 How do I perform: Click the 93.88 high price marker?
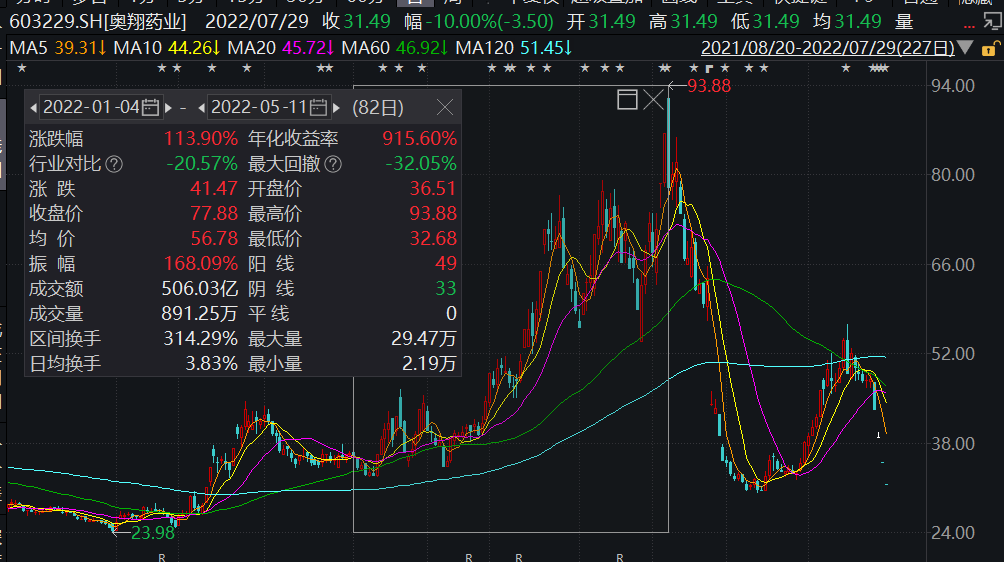point(709,86)
